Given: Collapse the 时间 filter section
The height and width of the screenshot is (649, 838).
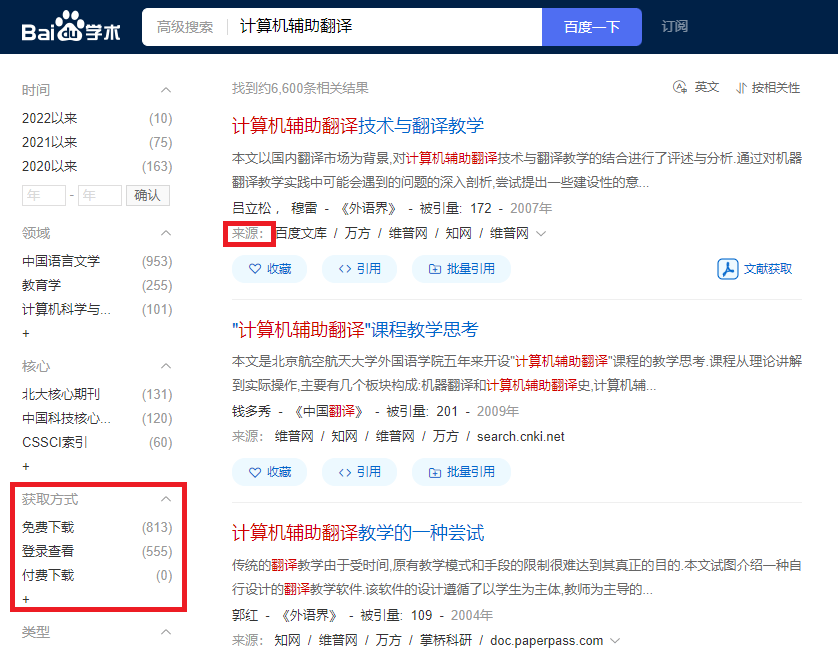Looking at the screenshot, I should (x=166, y=90).
